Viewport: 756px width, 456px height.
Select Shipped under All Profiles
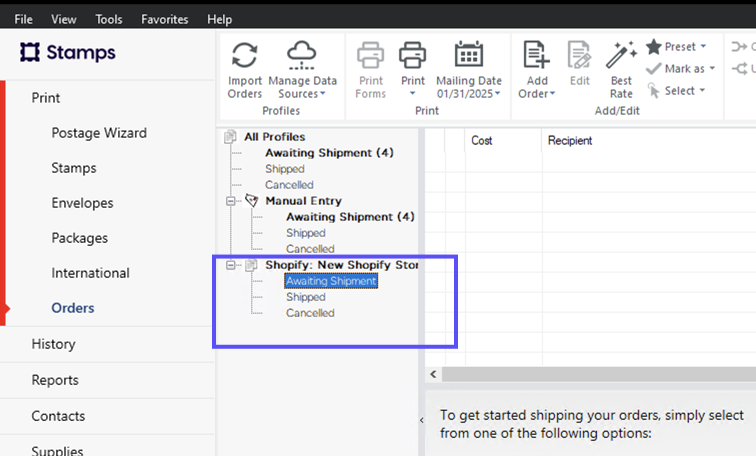click(284, 169)
